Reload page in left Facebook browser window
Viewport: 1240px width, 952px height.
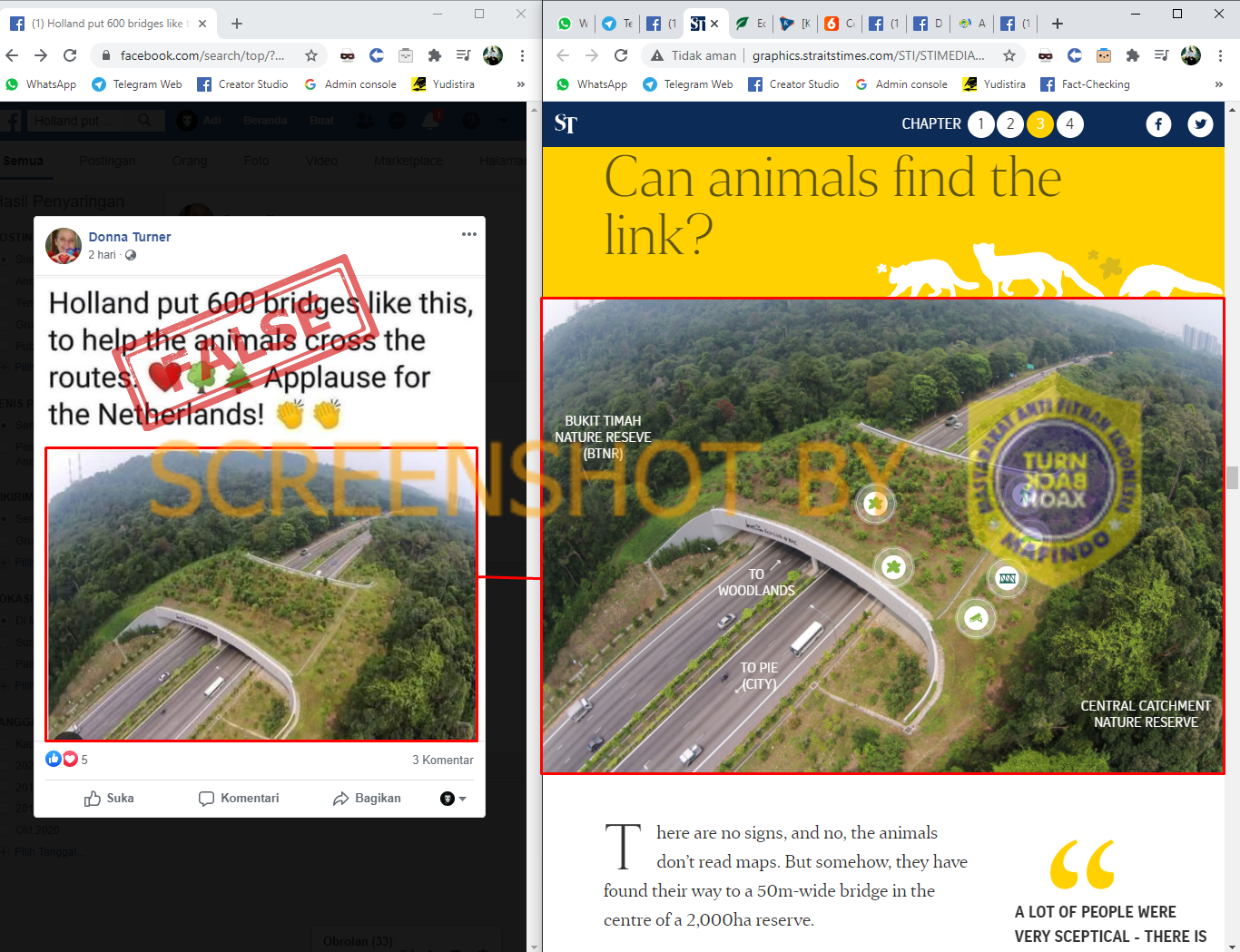[70, 55]
